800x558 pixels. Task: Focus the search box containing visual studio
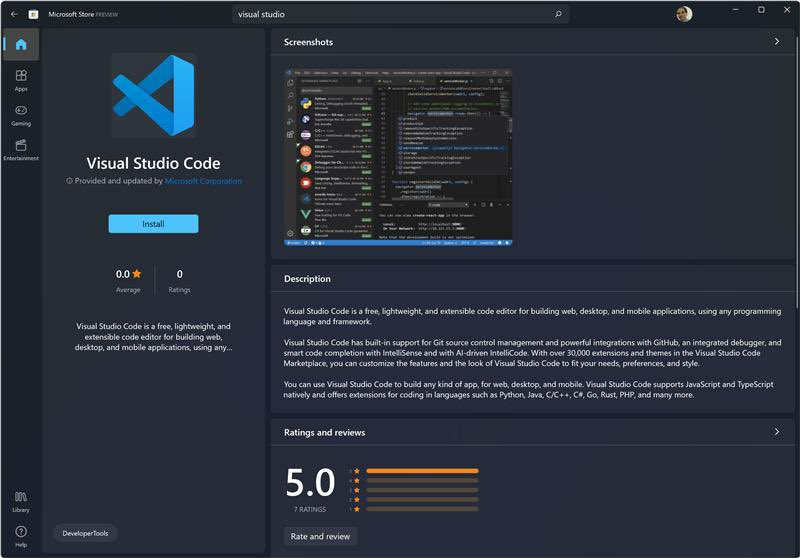[x=401, y=14]
